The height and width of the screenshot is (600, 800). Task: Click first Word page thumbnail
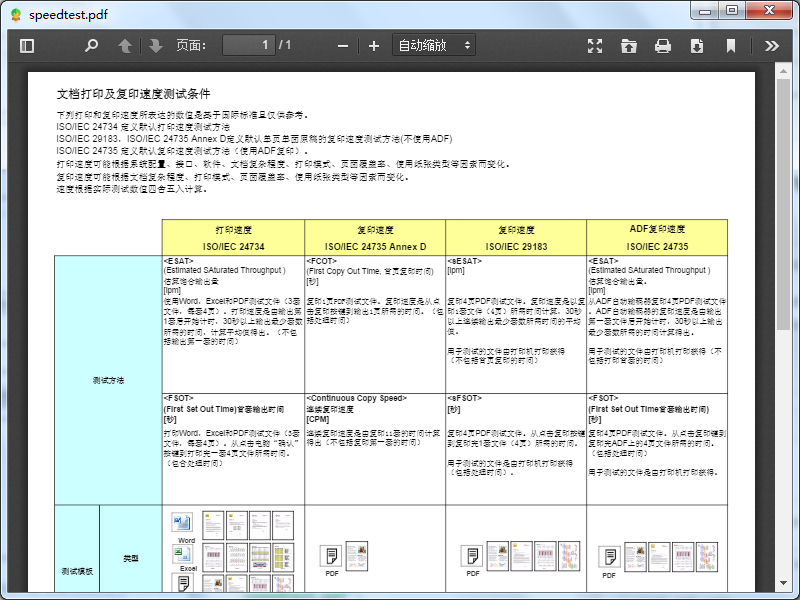(x=213, y=525)
